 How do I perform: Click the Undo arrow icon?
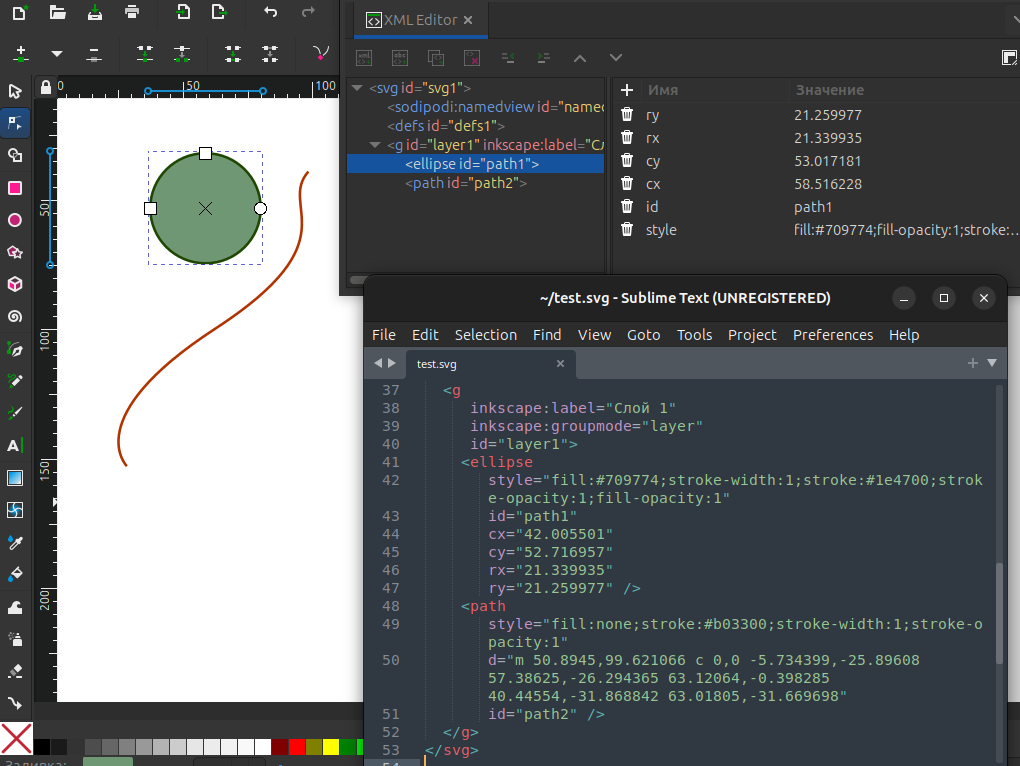pyautogui.click(x=270, y=12)
